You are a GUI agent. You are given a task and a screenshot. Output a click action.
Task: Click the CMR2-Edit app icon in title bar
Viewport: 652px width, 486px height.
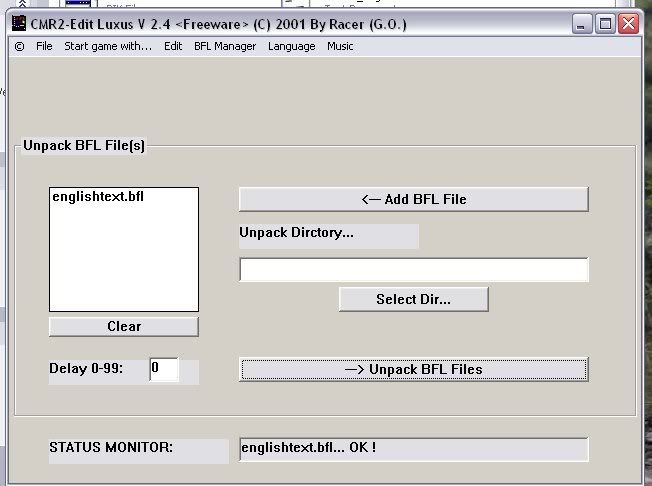[19, 23]
